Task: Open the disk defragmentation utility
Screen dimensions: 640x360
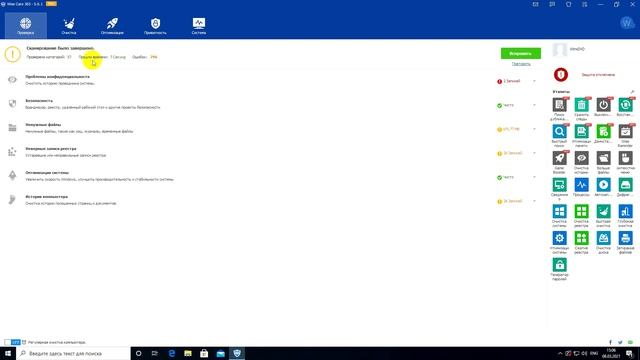Action: [625, 184]
